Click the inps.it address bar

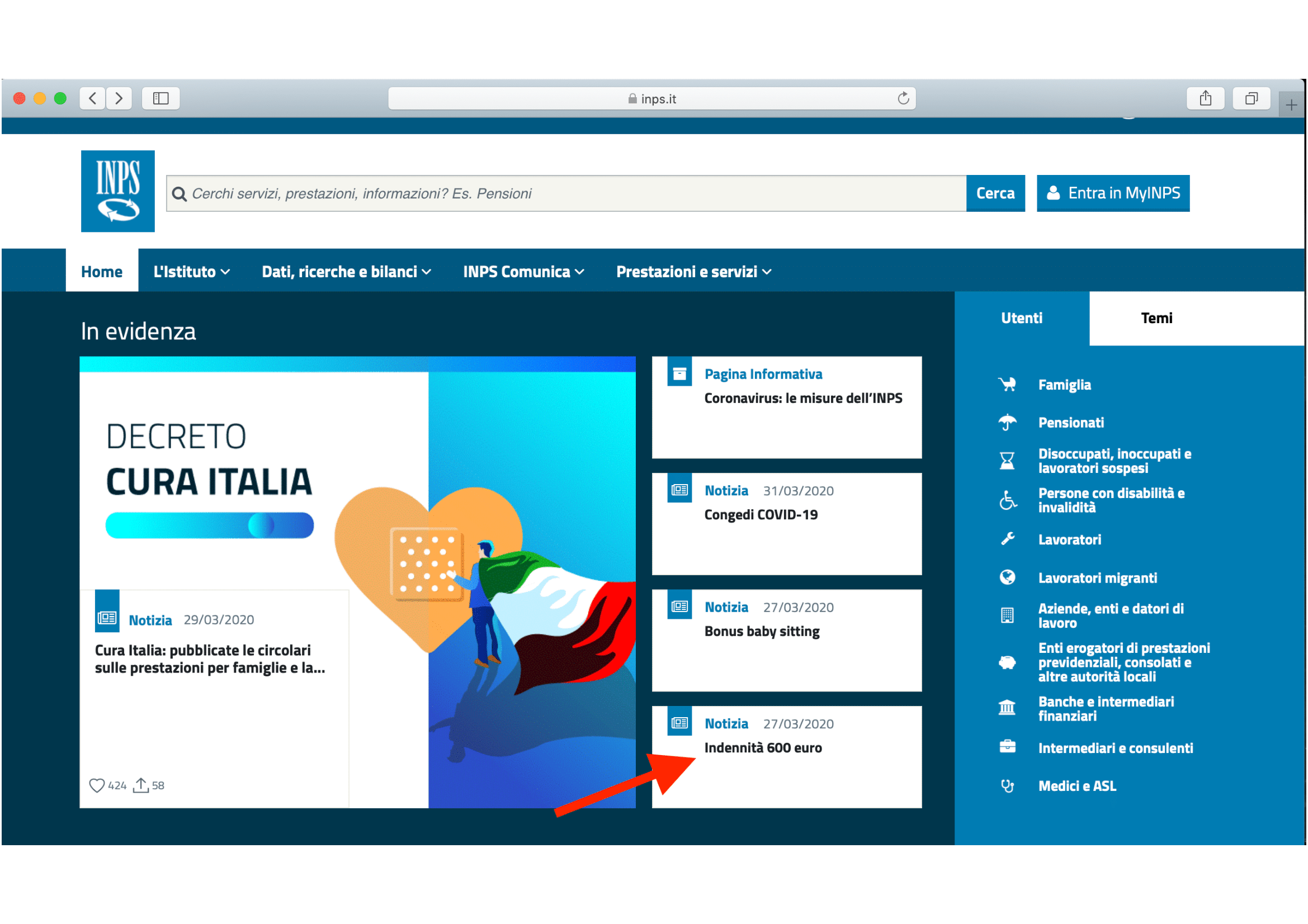pos(651,98)
